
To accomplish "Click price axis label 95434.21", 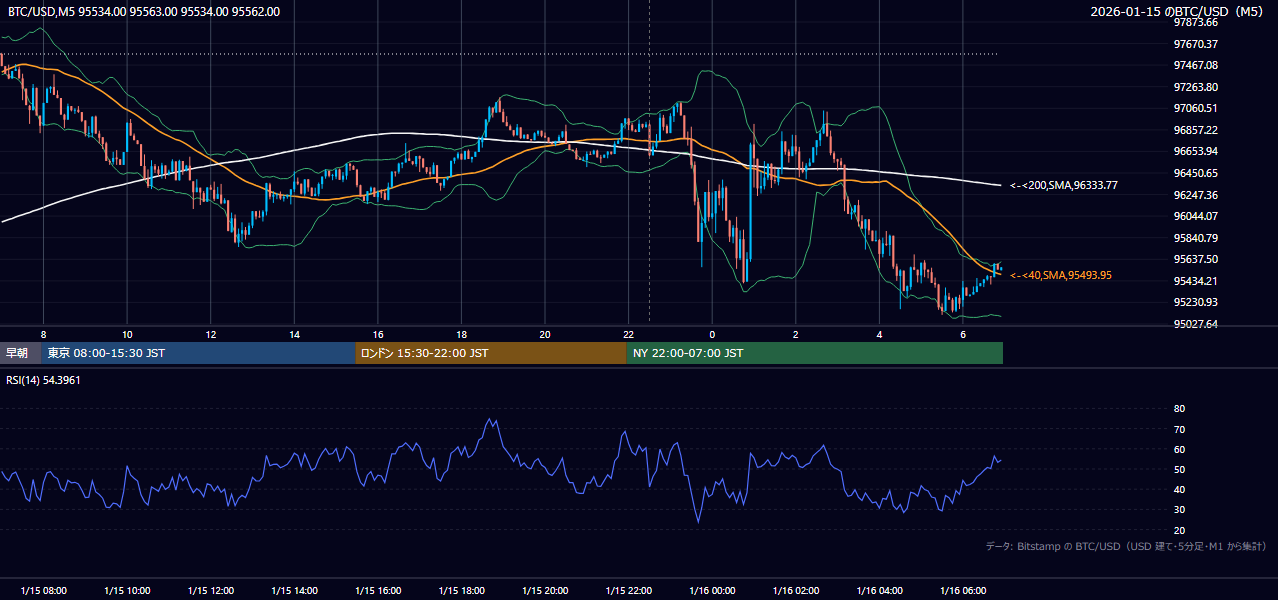I will 1195,281.
